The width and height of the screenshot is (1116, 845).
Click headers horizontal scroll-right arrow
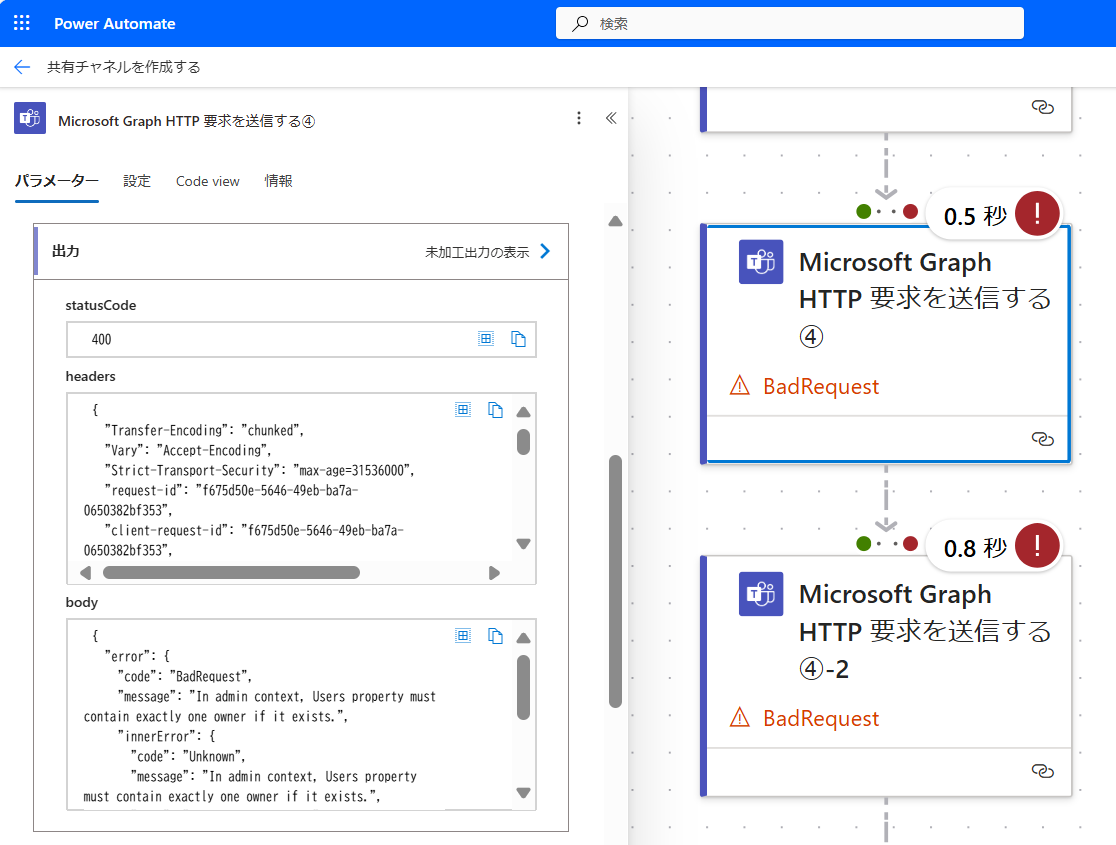pos(494,573)
